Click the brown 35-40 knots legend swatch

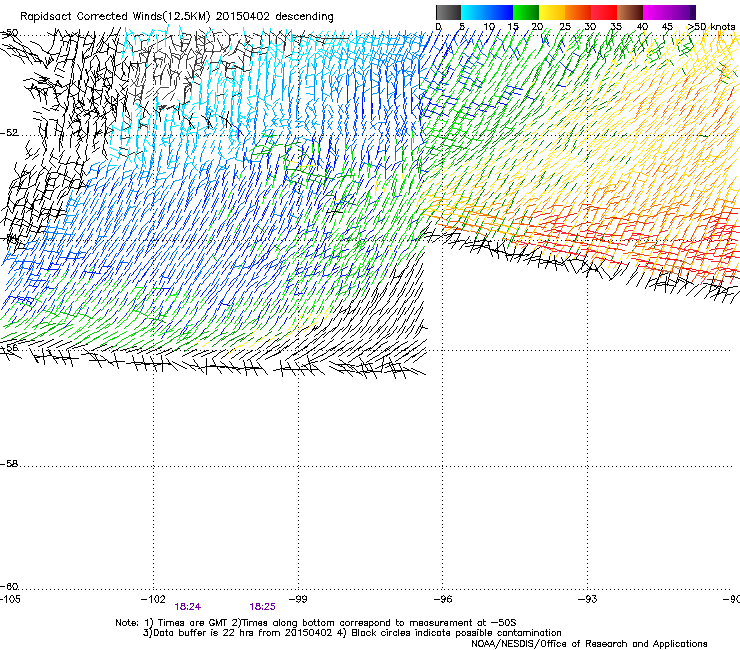[630, 12]
